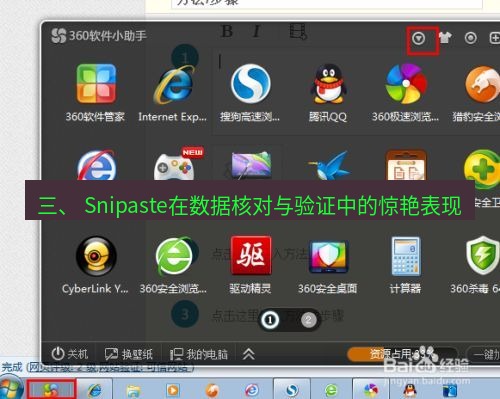Open the 360软件管家 app icon
The image size is (500, 399).
pos(96,83)
